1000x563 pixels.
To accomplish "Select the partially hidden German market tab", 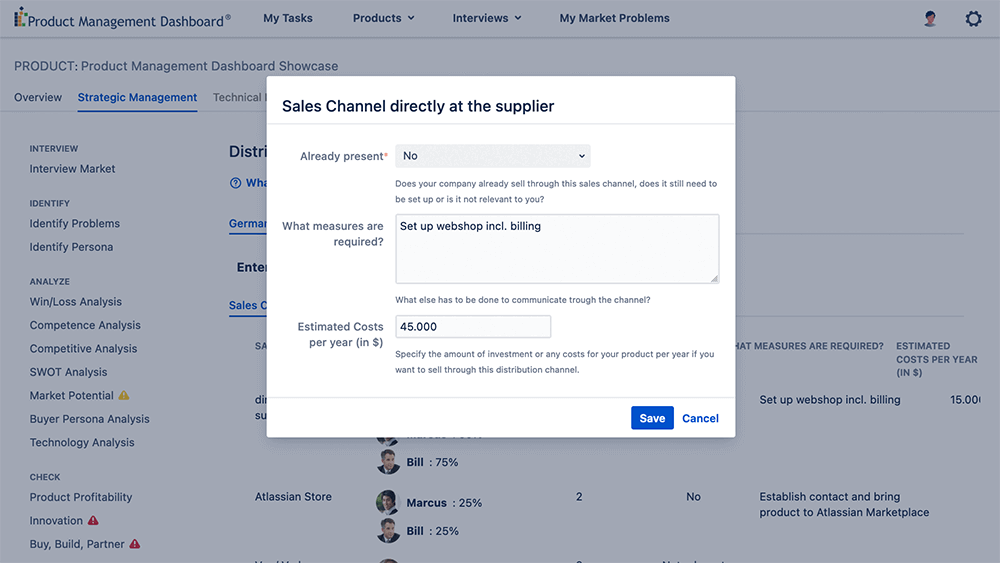I will (x=247, y=224).
